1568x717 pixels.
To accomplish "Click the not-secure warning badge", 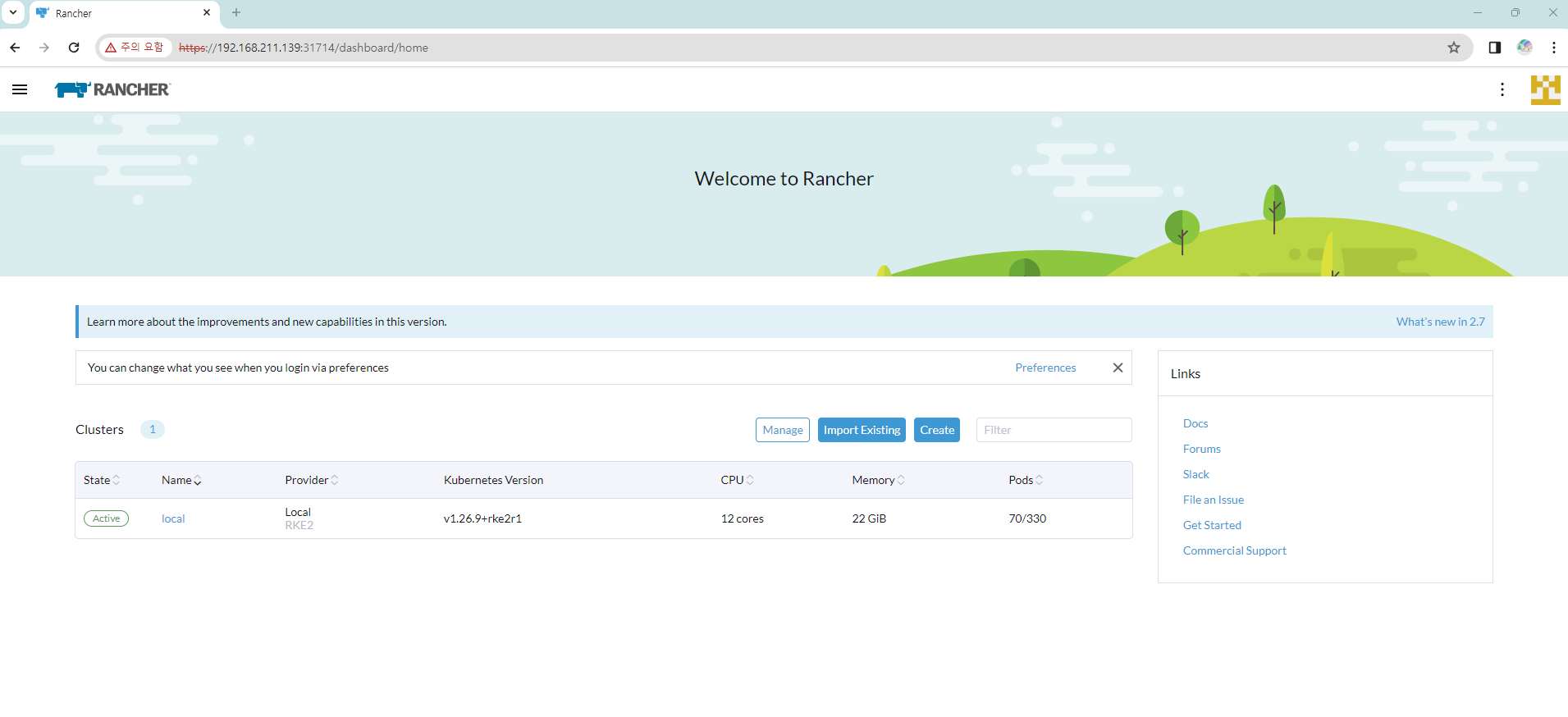I will click(135, 48).
